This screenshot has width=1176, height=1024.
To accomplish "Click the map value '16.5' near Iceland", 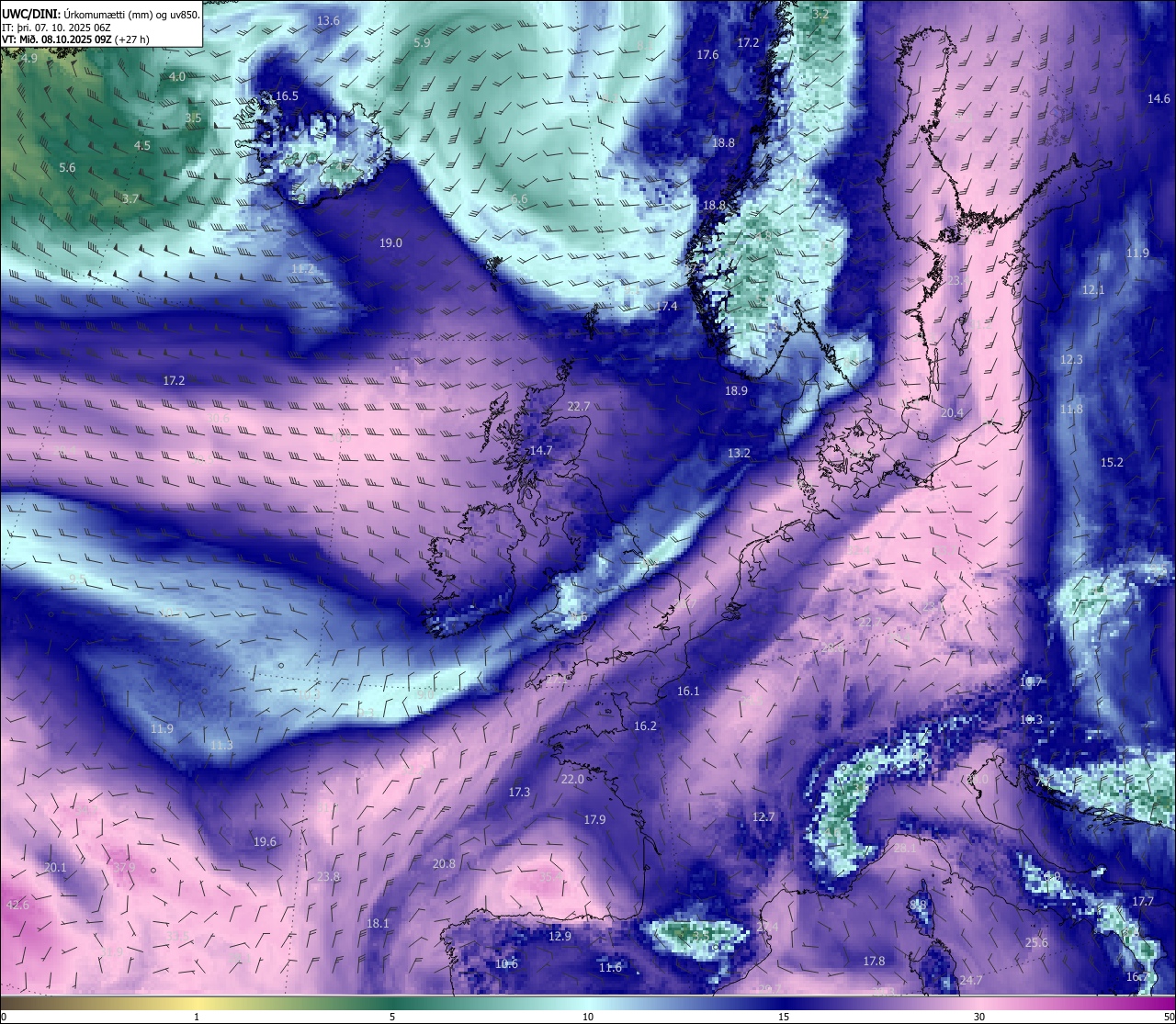I will [287, 96].
